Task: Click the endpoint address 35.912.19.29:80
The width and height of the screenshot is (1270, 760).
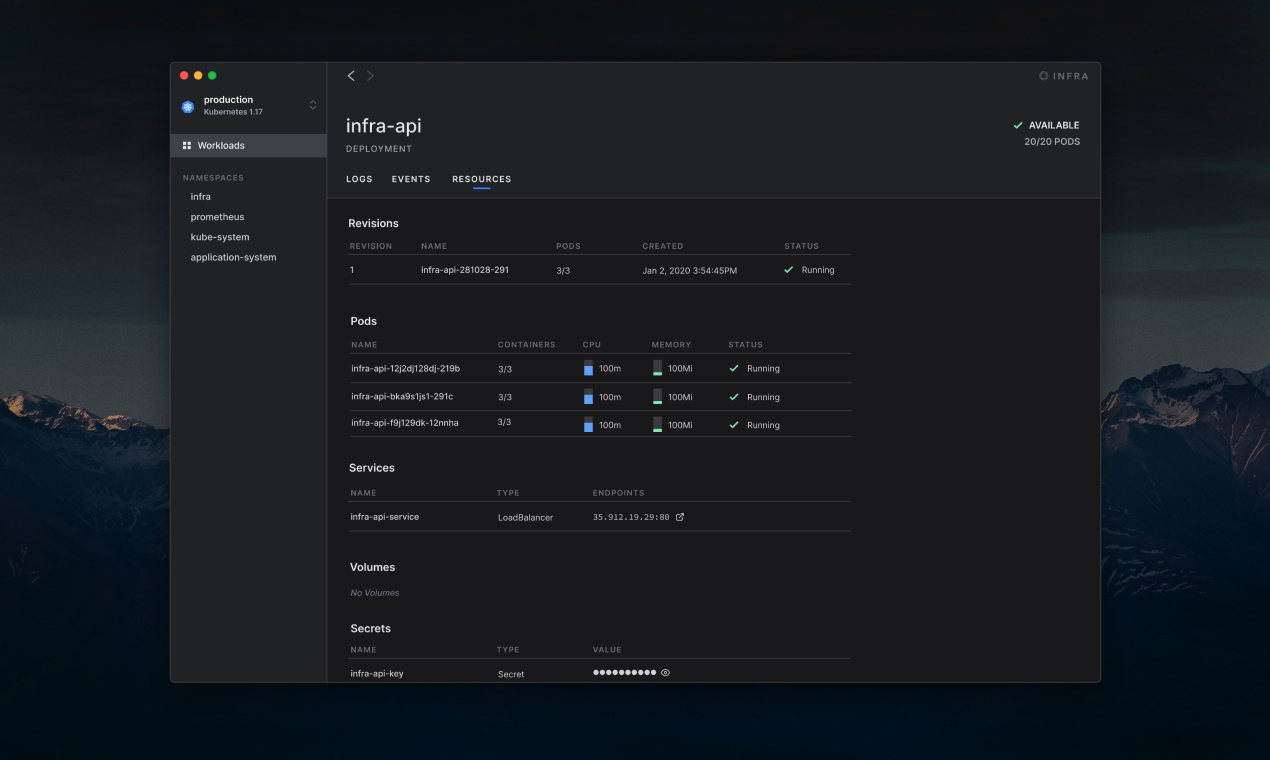Action: (630, 517)
